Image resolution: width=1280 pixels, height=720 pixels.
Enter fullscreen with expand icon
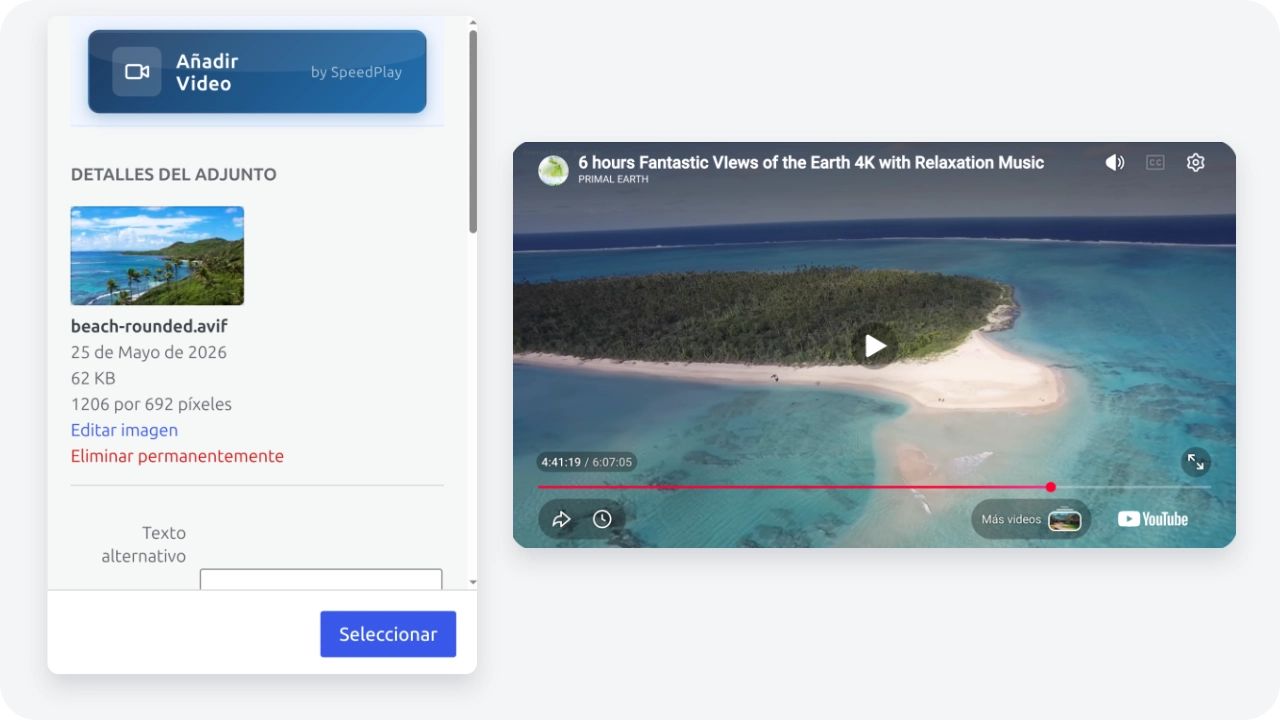tap(1195, 462)
